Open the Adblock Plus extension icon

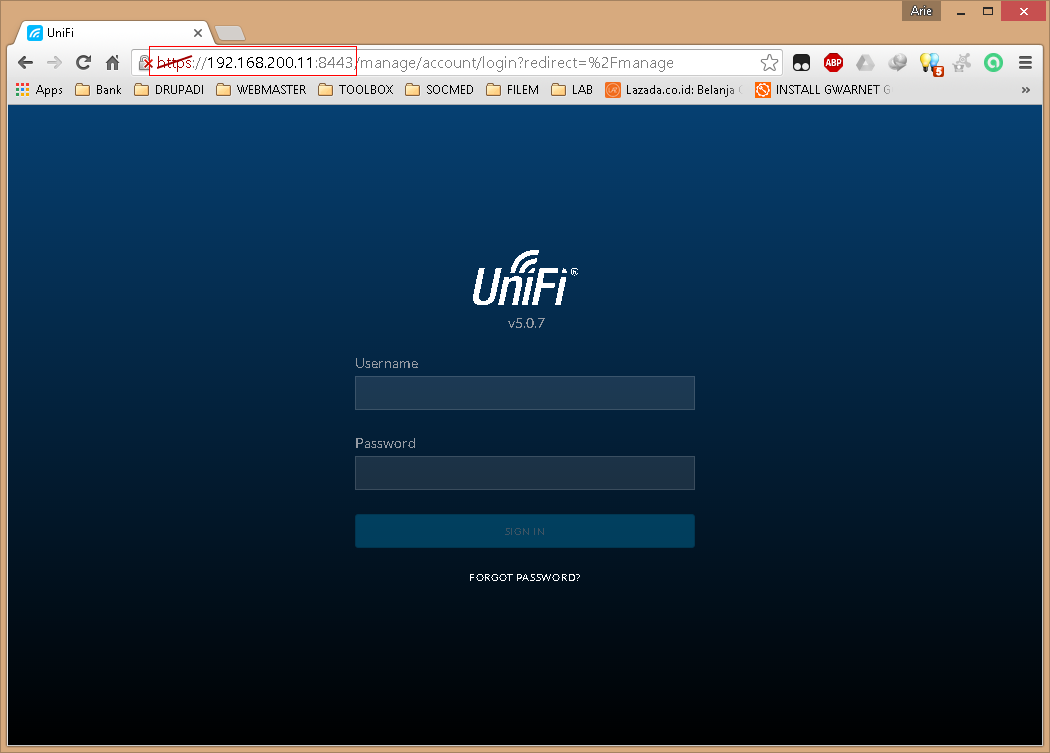point(834,62)
